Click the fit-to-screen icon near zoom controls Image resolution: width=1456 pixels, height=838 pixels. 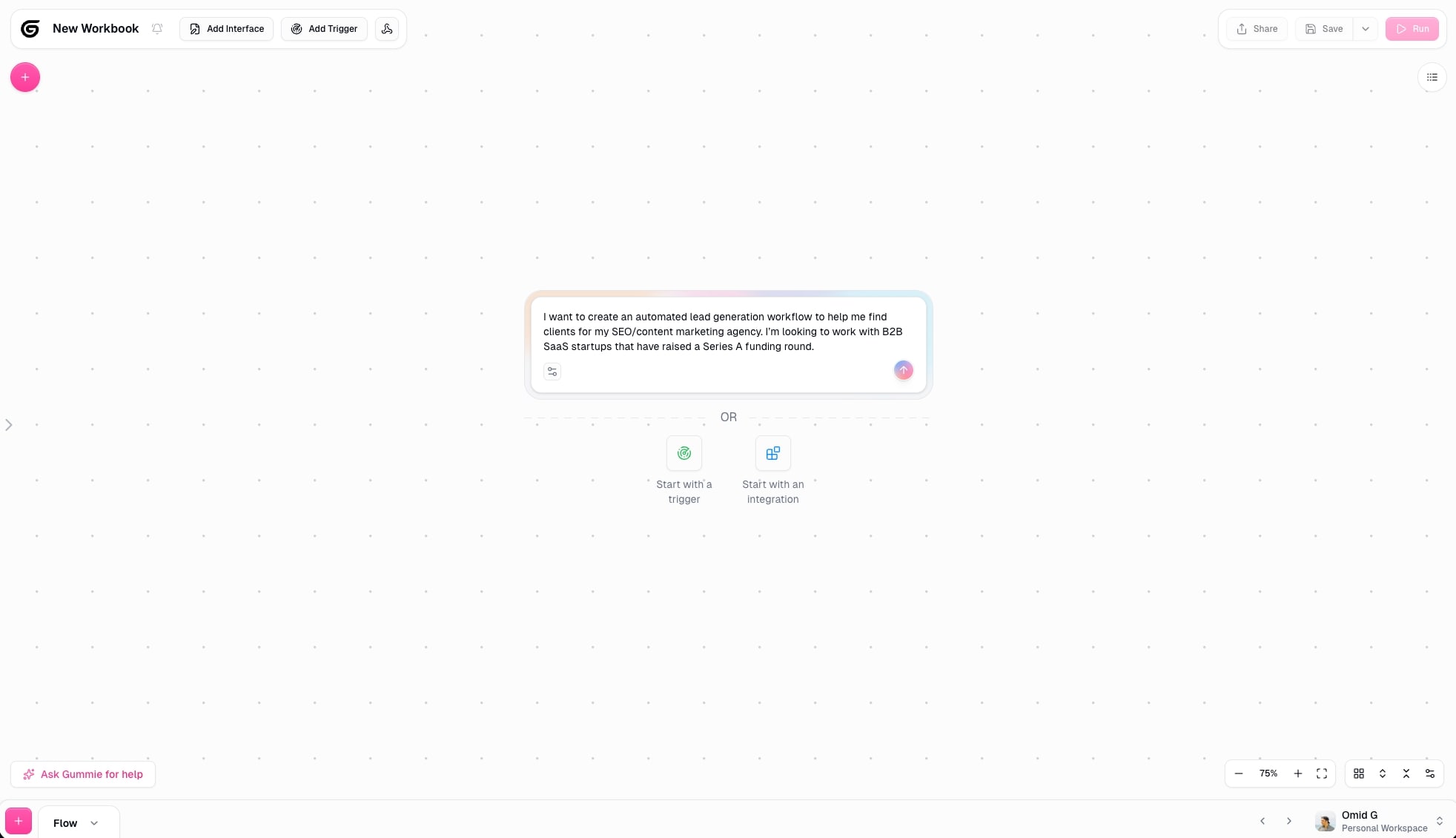[1321, 773]
